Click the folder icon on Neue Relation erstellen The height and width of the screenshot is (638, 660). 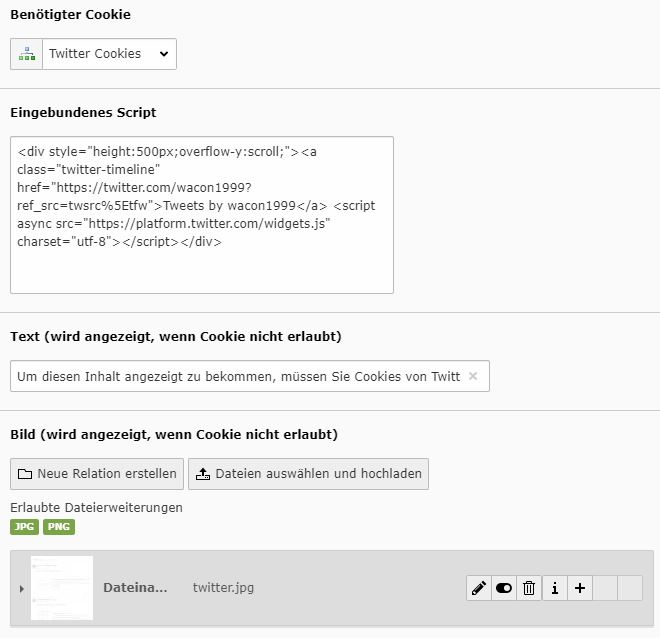[24, 474]
